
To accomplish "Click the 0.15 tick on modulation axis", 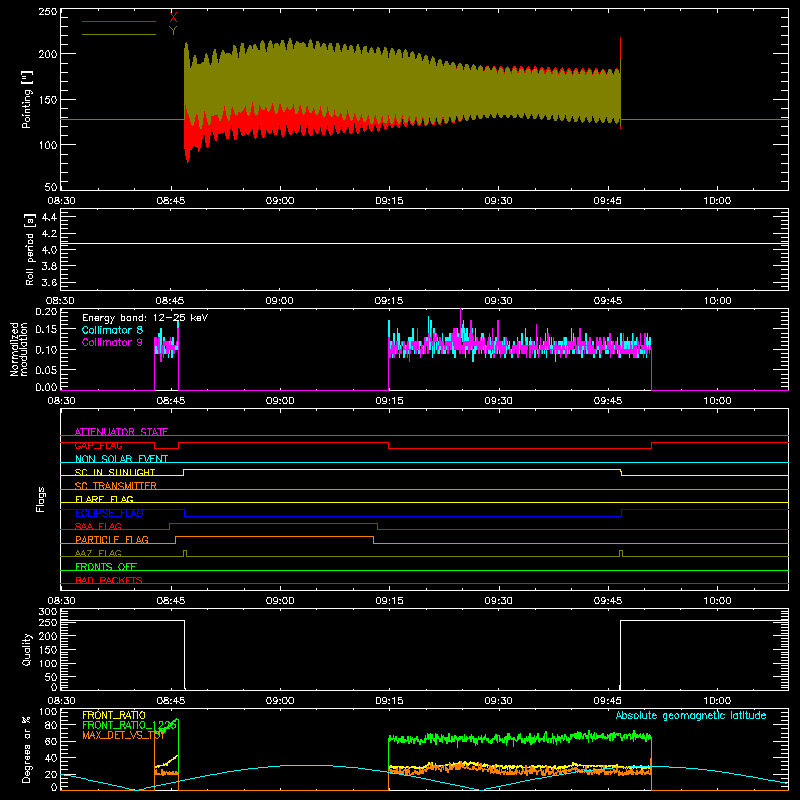I will point(46,330).
